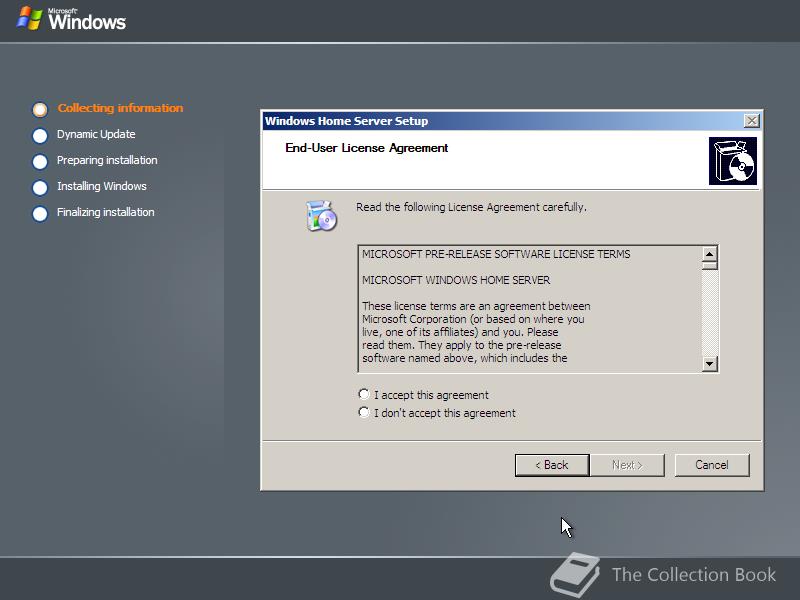Select "I don't accept this agreement" option
Image resolution: width=800 pixels, height=600 pixels.
(364, 412)
